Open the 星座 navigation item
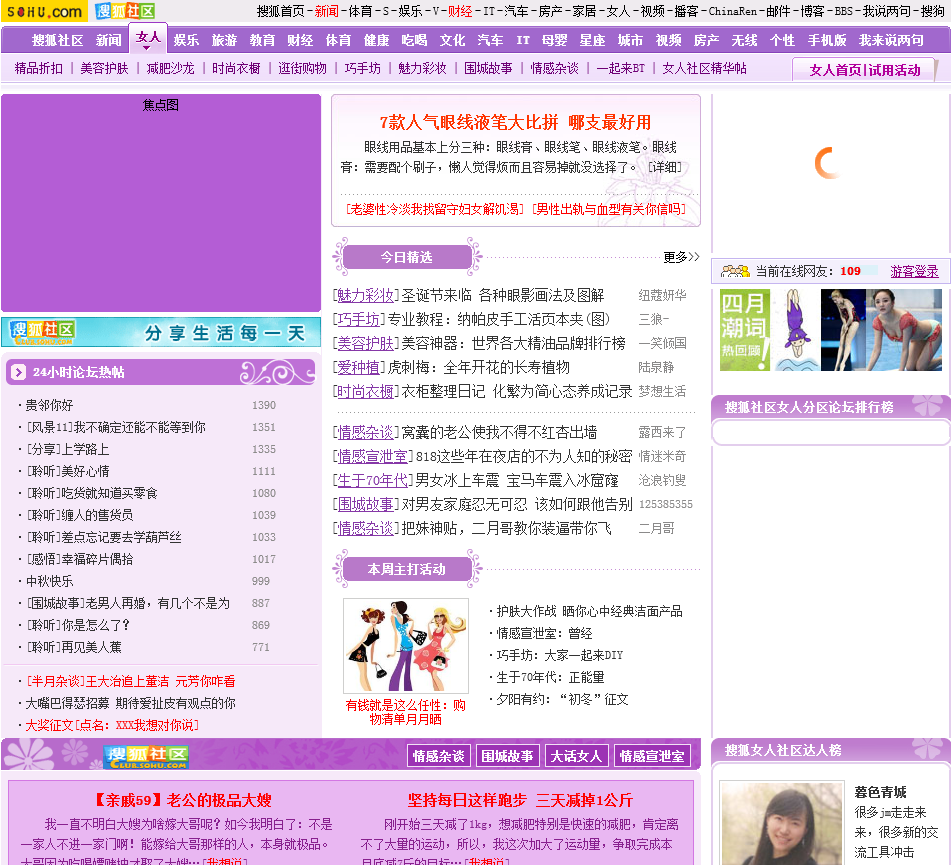This screenshot has height=865, width=952. (x=592, y=40)
